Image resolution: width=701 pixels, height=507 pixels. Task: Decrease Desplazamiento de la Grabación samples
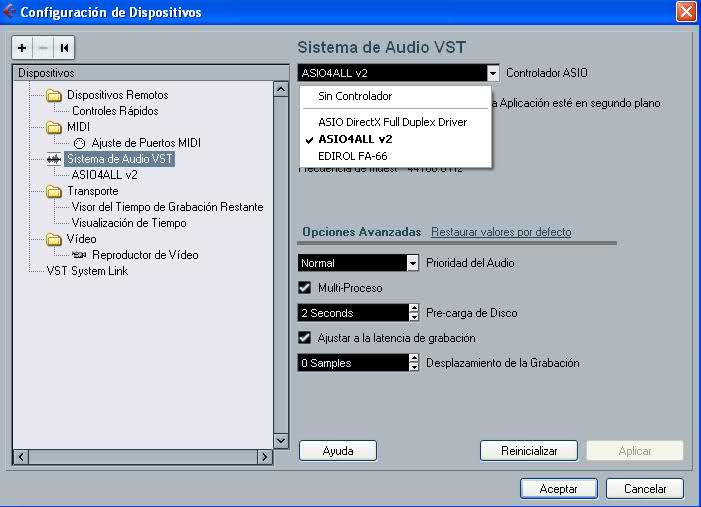click(414, 367)
